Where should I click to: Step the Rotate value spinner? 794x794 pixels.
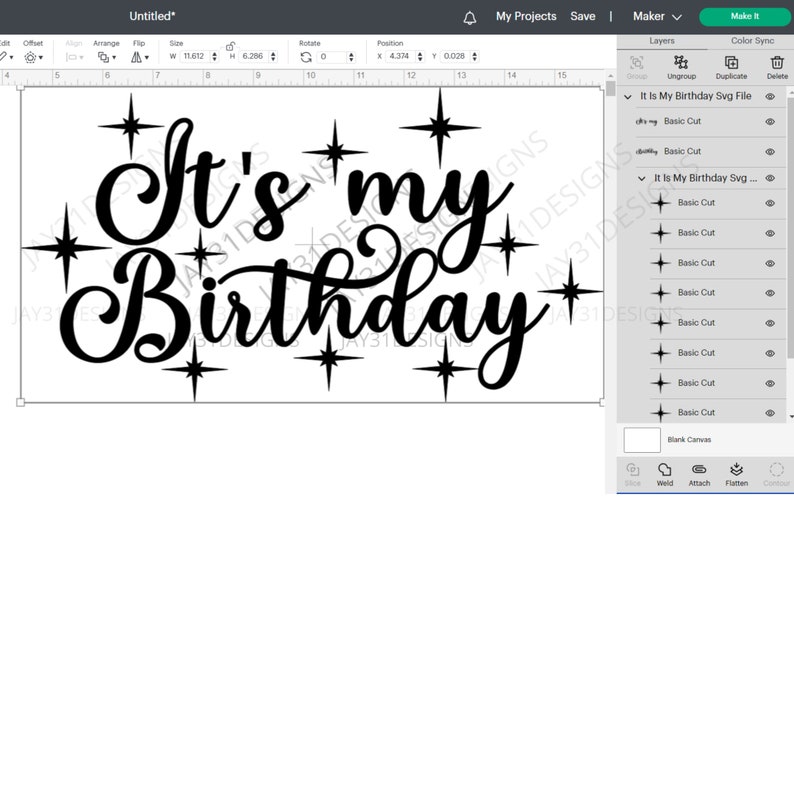351,57
